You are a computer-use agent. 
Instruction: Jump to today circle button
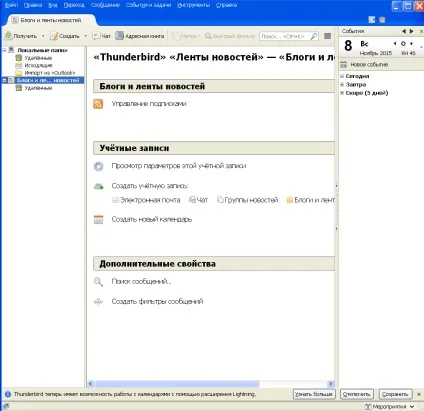point(403,44)
